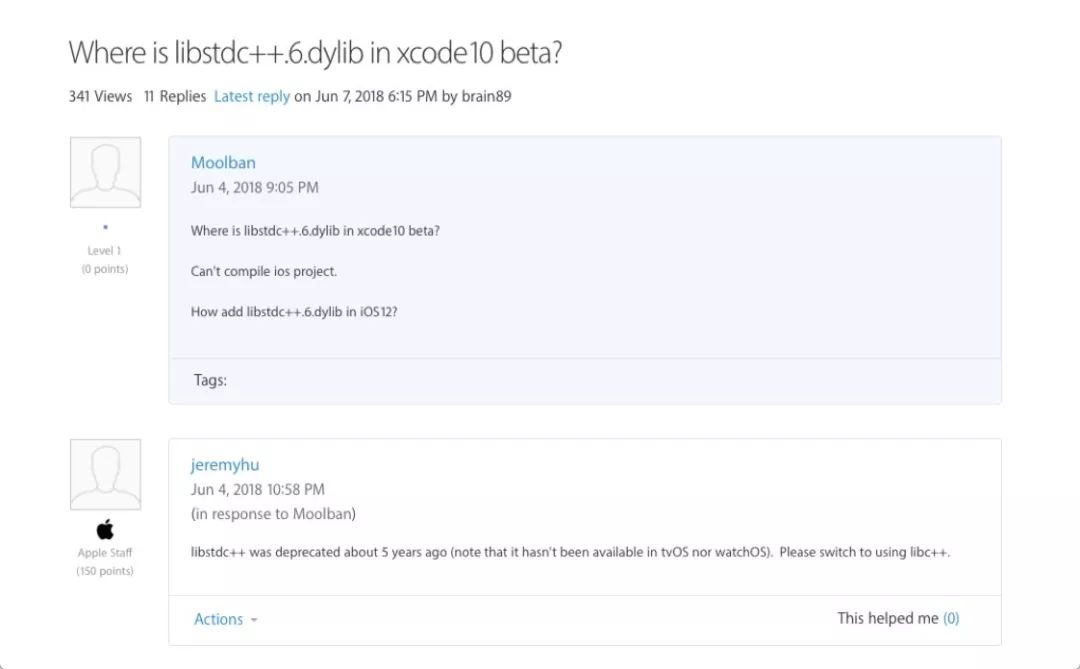Click the Actions dropdown arrow
Screen dimensions: 1080x669
[x=253, y=620]
